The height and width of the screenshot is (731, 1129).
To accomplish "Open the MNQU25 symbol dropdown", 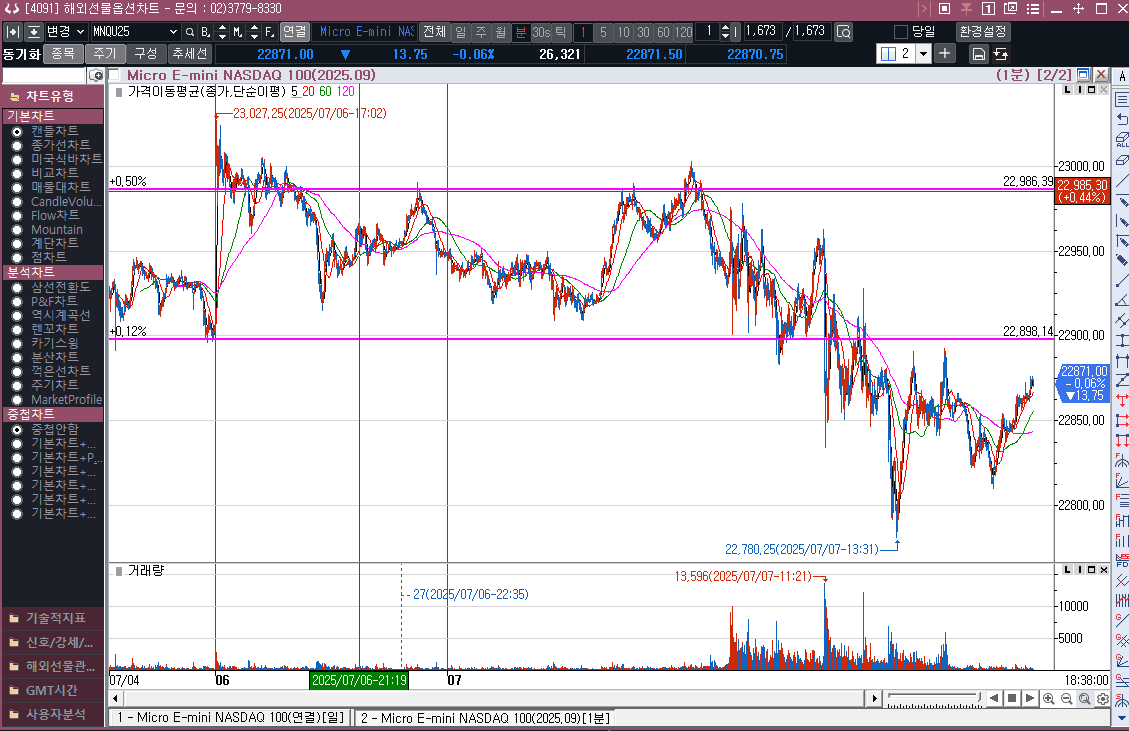I will click(x=173, y=32).
